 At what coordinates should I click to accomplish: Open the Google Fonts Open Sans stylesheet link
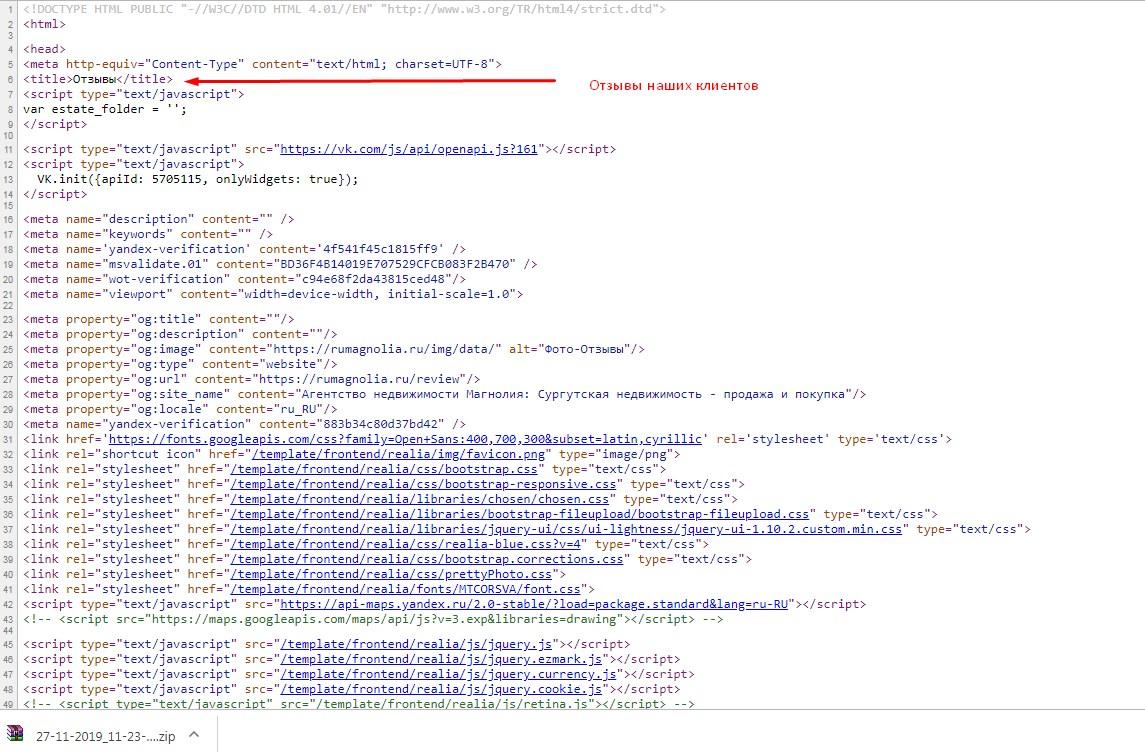[x=405, y=439]
